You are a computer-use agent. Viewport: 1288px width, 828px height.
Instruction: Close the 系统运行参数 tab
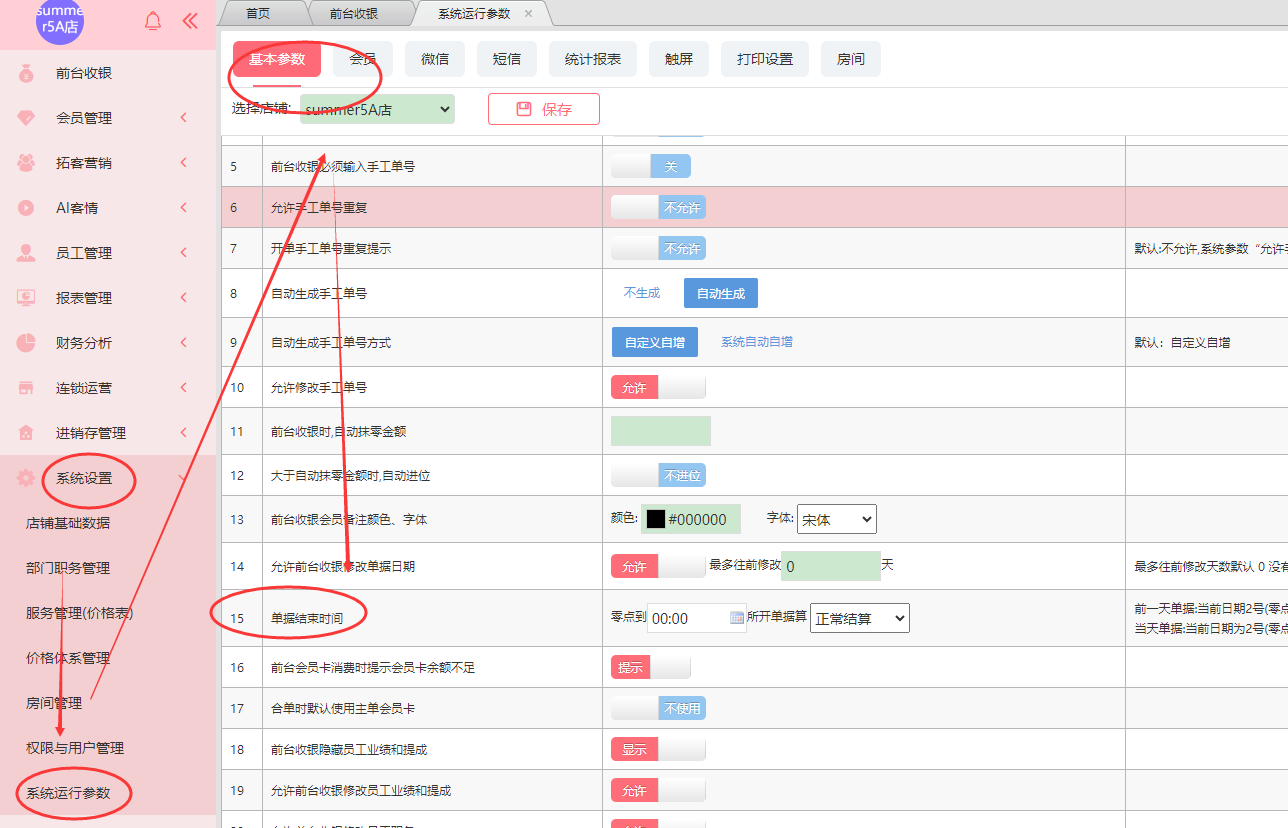528,13
